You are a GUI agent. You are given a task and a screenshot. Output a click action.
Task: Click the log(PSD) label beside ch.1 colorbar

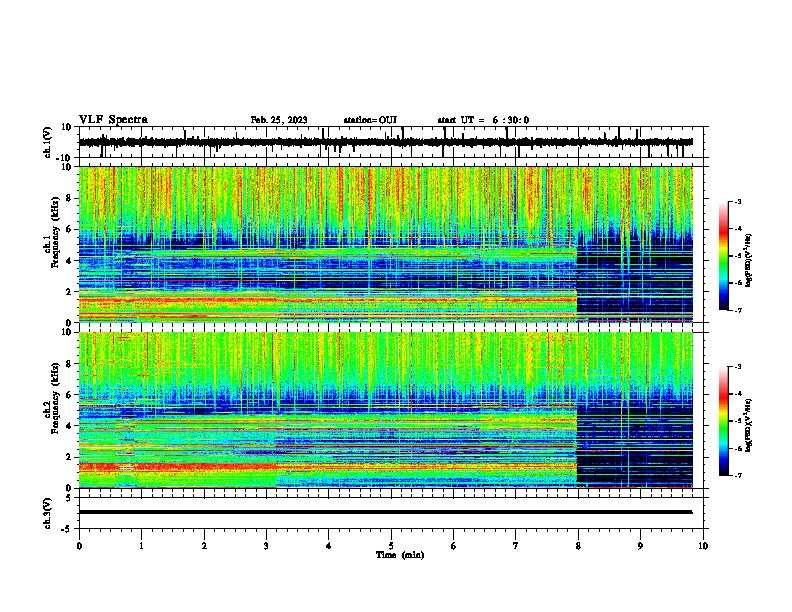coord(748,260)
